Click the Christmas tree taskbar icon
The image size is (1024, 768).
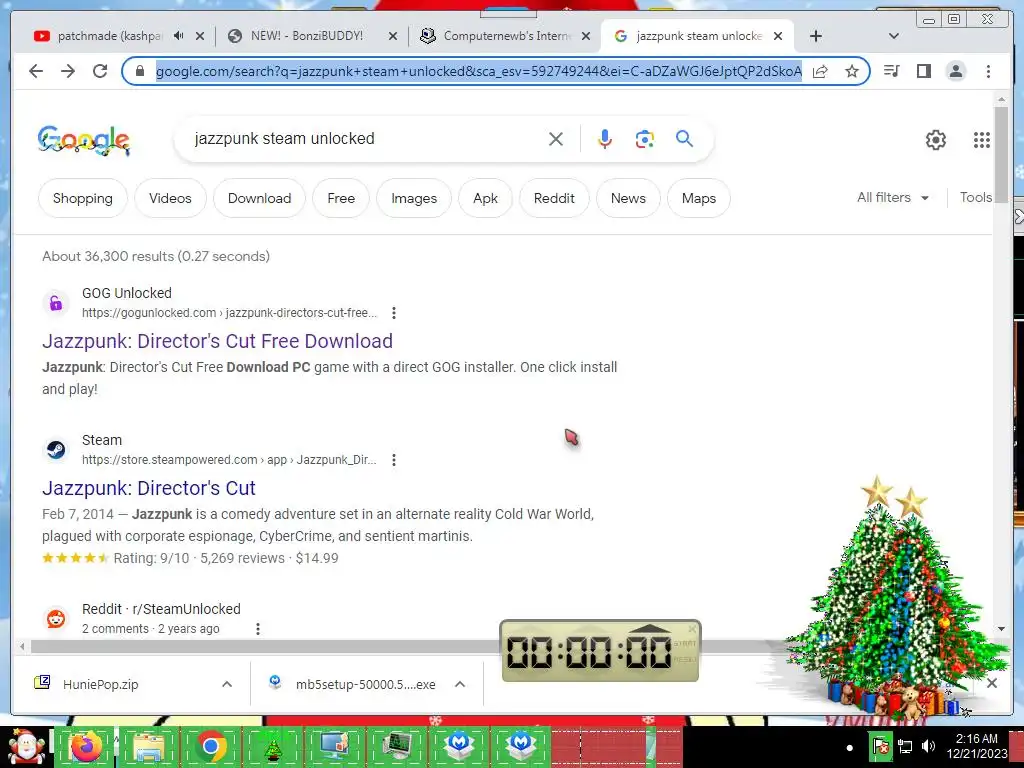(x=272, y=748)
